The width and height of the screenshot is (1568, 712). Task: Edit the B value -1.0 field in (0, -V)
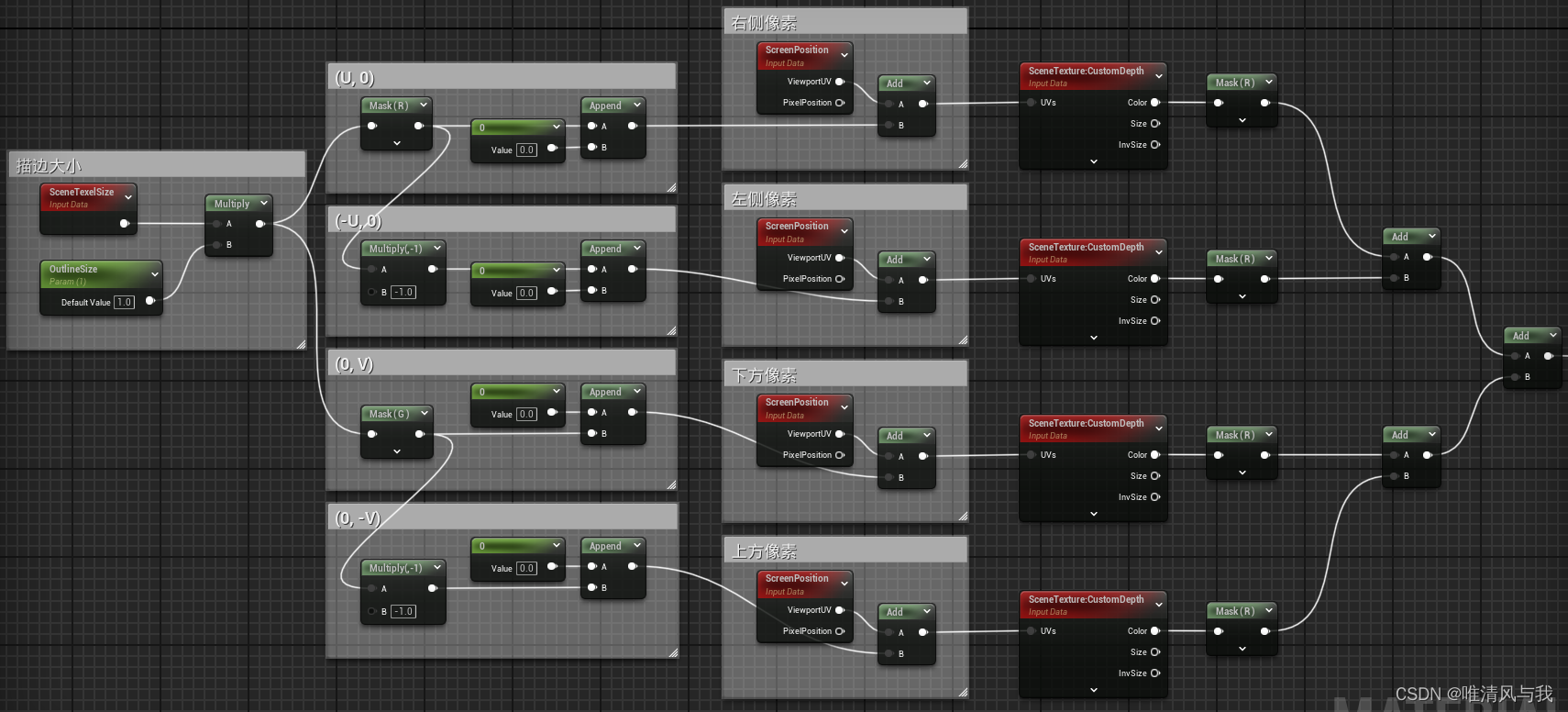403,611
